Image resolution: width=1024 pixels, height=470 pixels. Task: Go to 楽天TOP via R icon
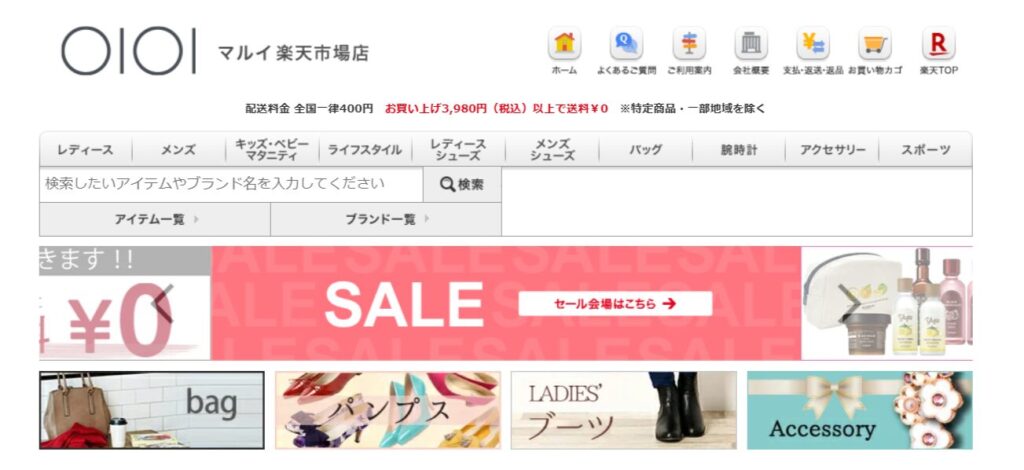938,44
